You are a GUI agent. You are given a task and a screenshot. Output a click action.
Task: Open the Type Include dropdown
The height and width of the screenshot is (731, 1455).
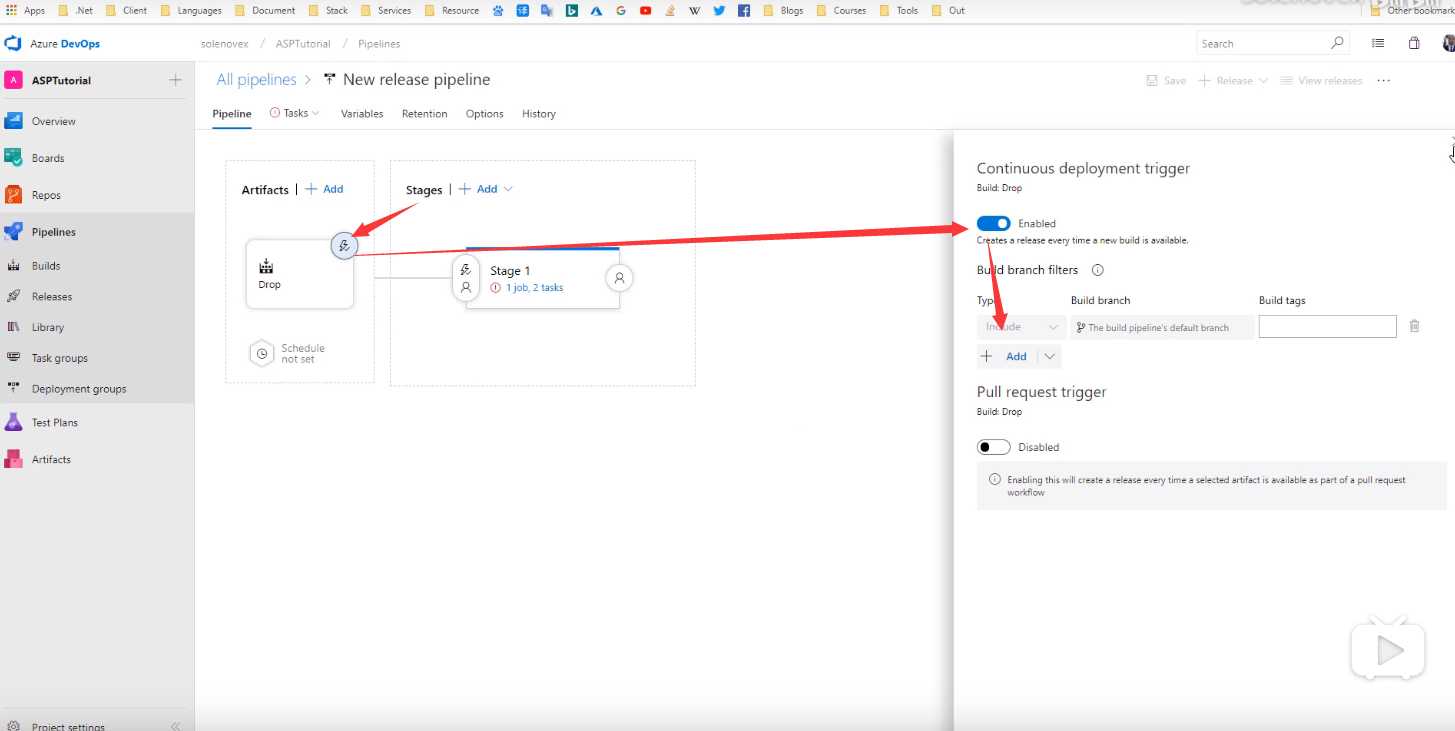(1021, 327)
